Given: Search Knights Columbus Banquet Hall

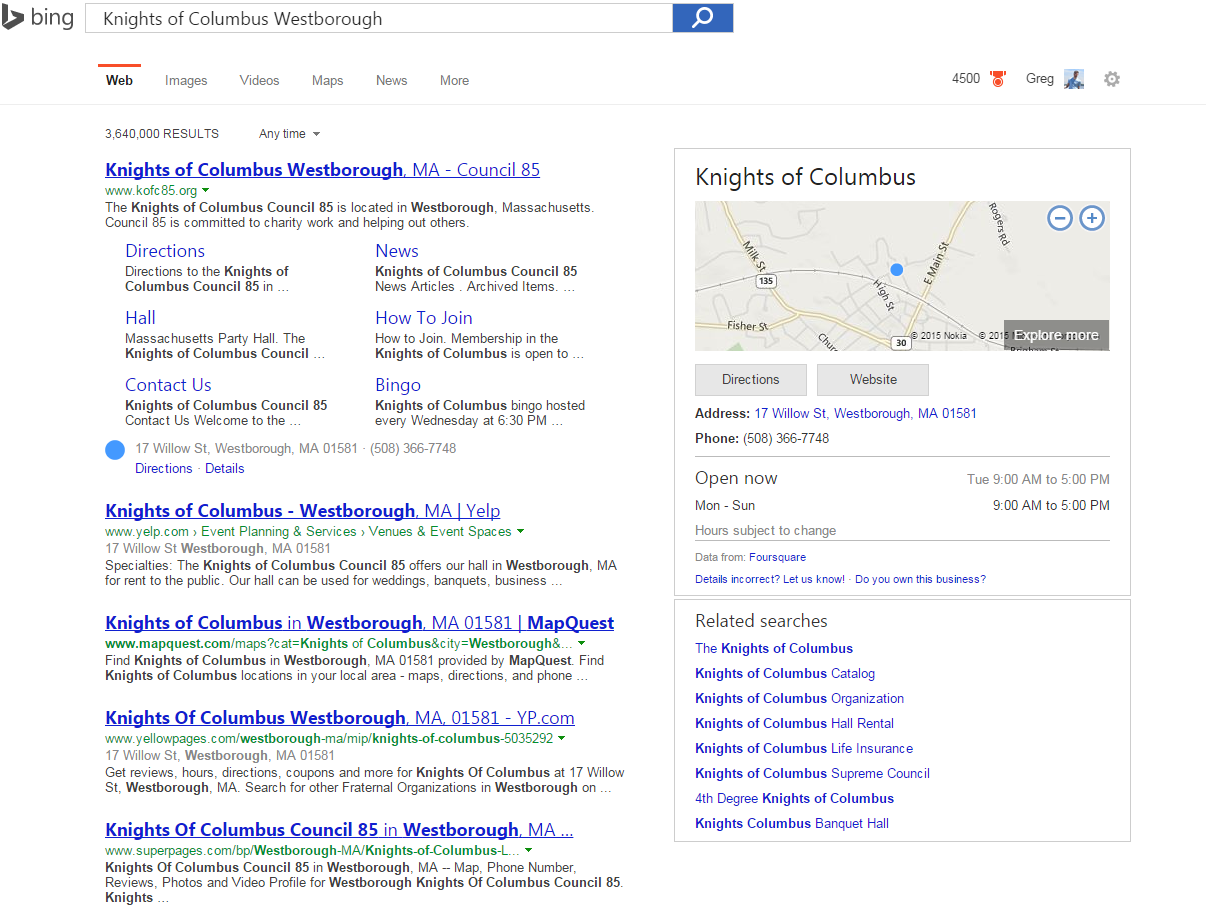Looking at the screenshot, I should [792, 823].
